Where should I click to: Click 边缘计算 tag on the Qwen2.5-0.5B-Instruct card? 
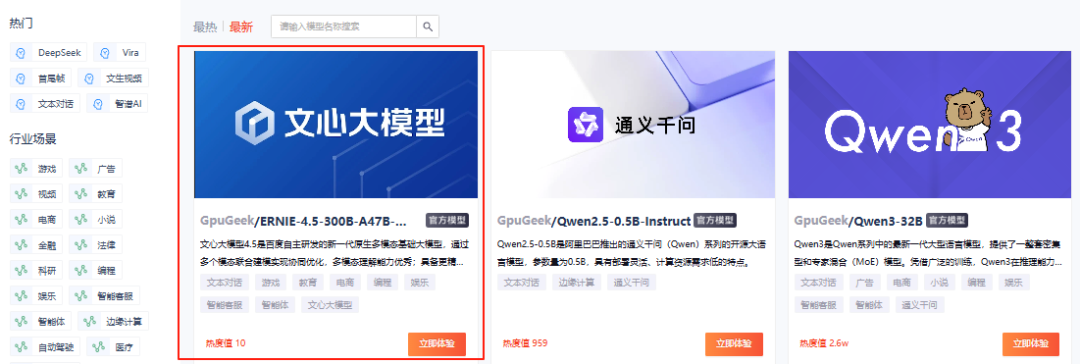click(577, 282)
